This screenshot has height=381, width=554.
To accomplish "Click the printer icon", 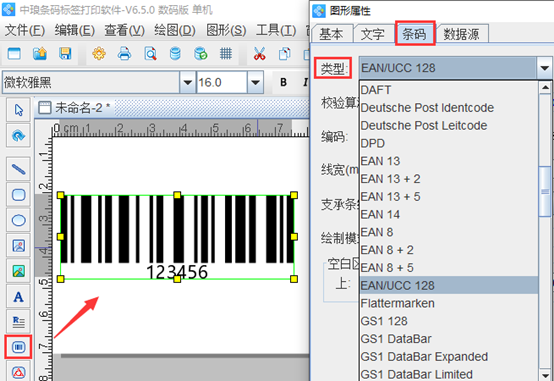I will point(124,54).
